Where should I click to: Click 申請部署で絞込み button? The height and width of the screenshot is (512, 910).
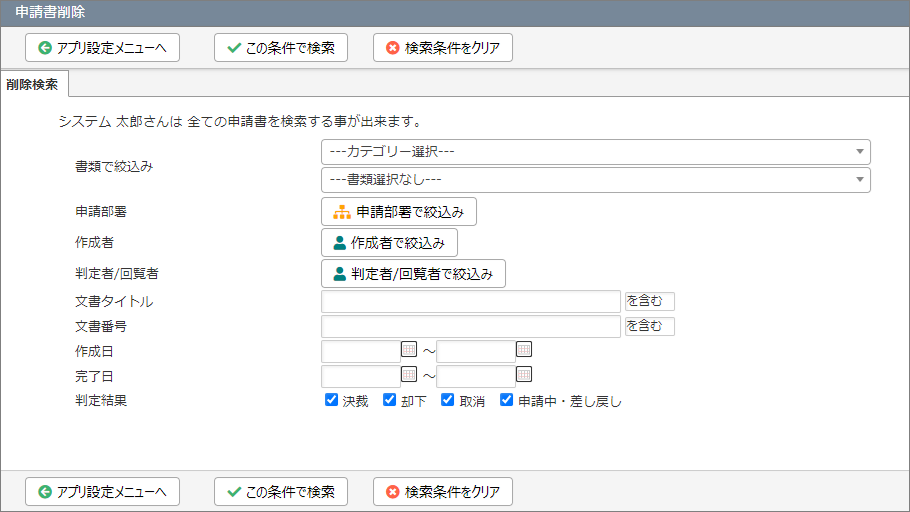(x=399, y=212)
